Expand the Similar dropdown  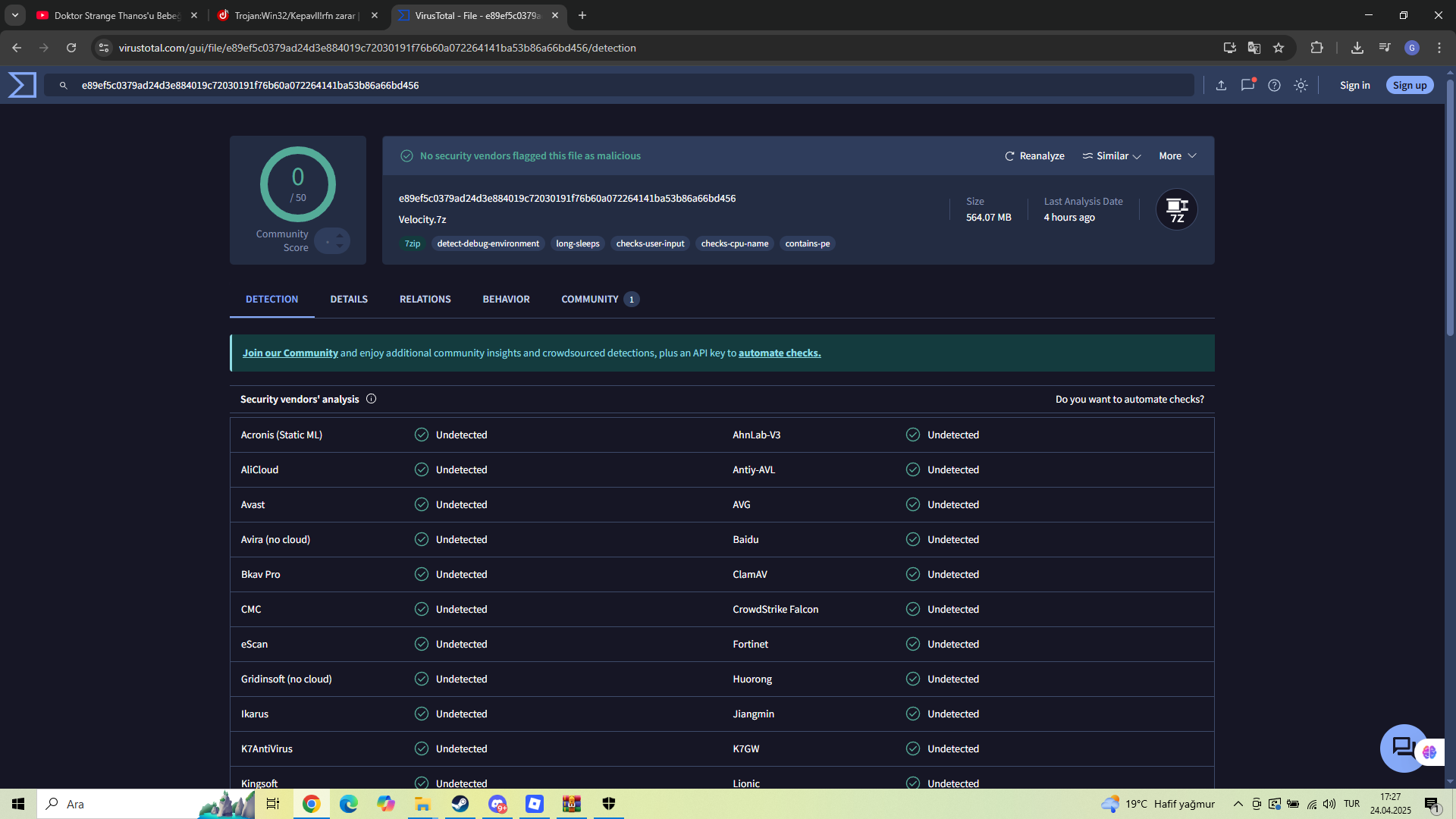click(x=1111, y=155)
